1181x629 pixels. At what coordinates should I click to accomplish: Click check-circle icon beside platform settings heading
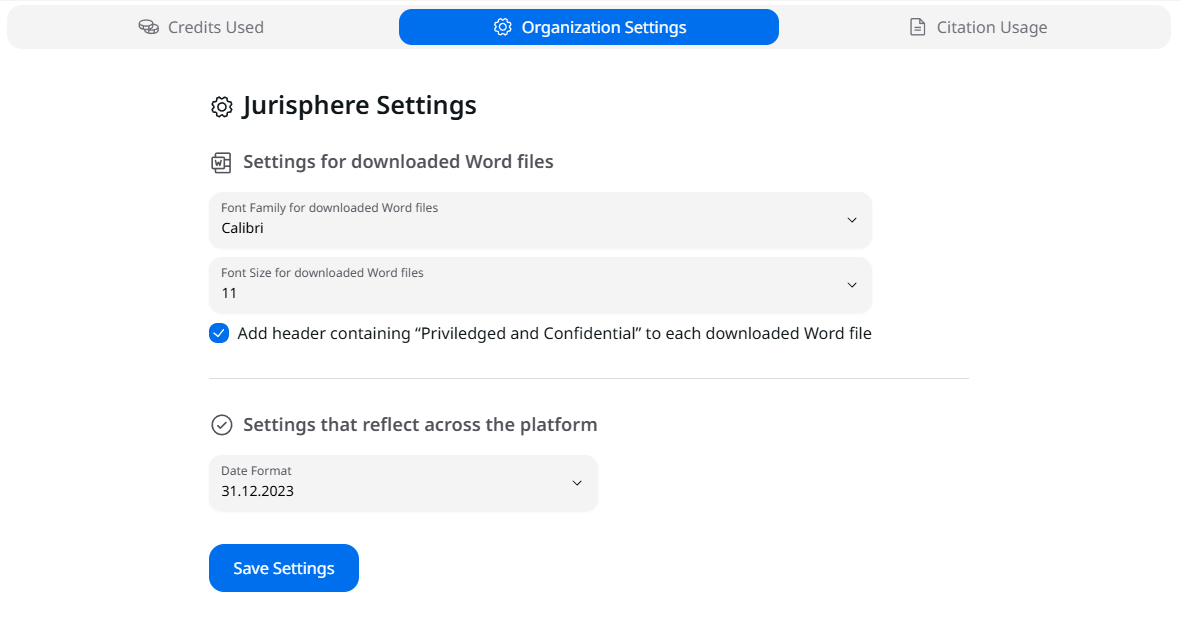222,425
